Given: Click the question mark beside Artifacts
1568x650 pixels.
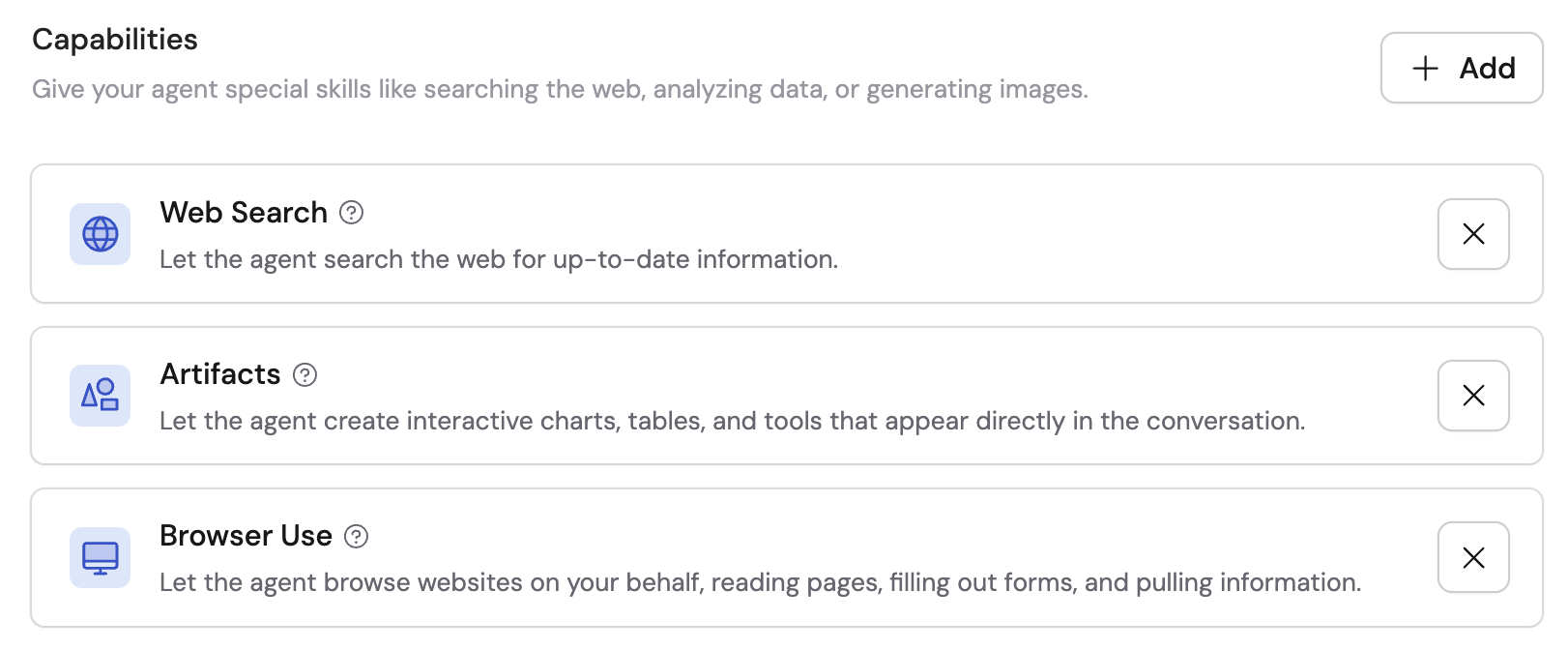Looking at the screenshot, I should coord(305,375).
